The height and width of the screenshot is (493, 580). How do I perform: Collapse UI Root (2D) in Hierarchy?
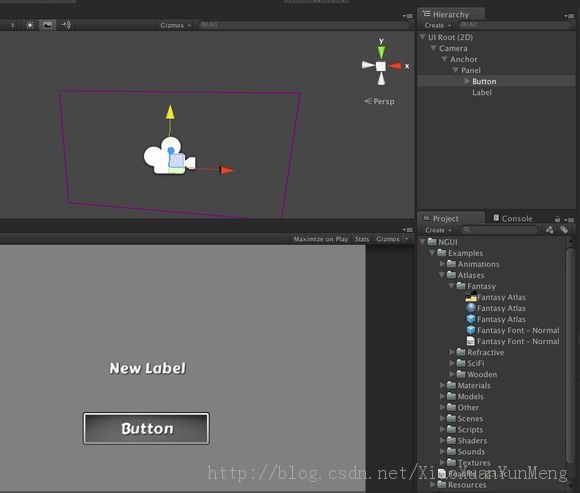pyautogui.click(x=422, y=37)
